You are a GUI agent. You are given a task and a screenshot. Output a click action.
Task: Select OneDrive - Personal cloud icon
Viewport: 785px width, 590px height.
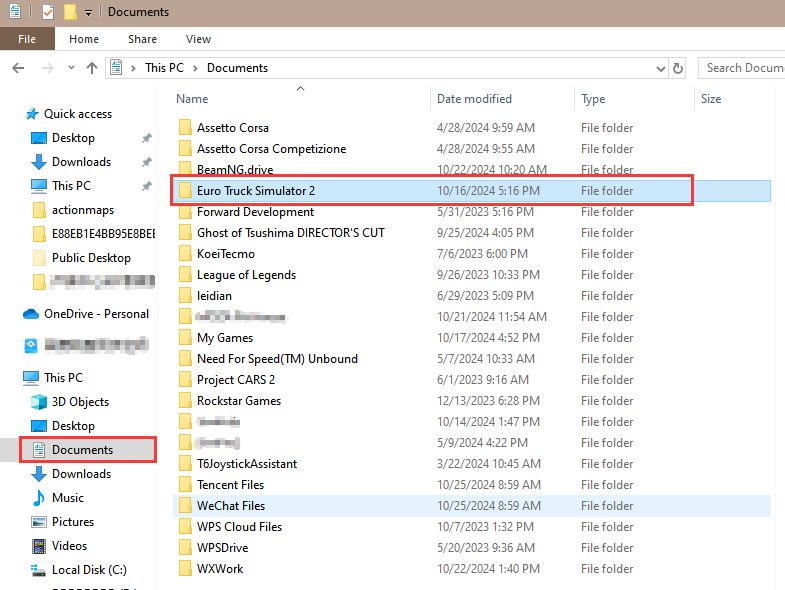click(x=31, y=314)
